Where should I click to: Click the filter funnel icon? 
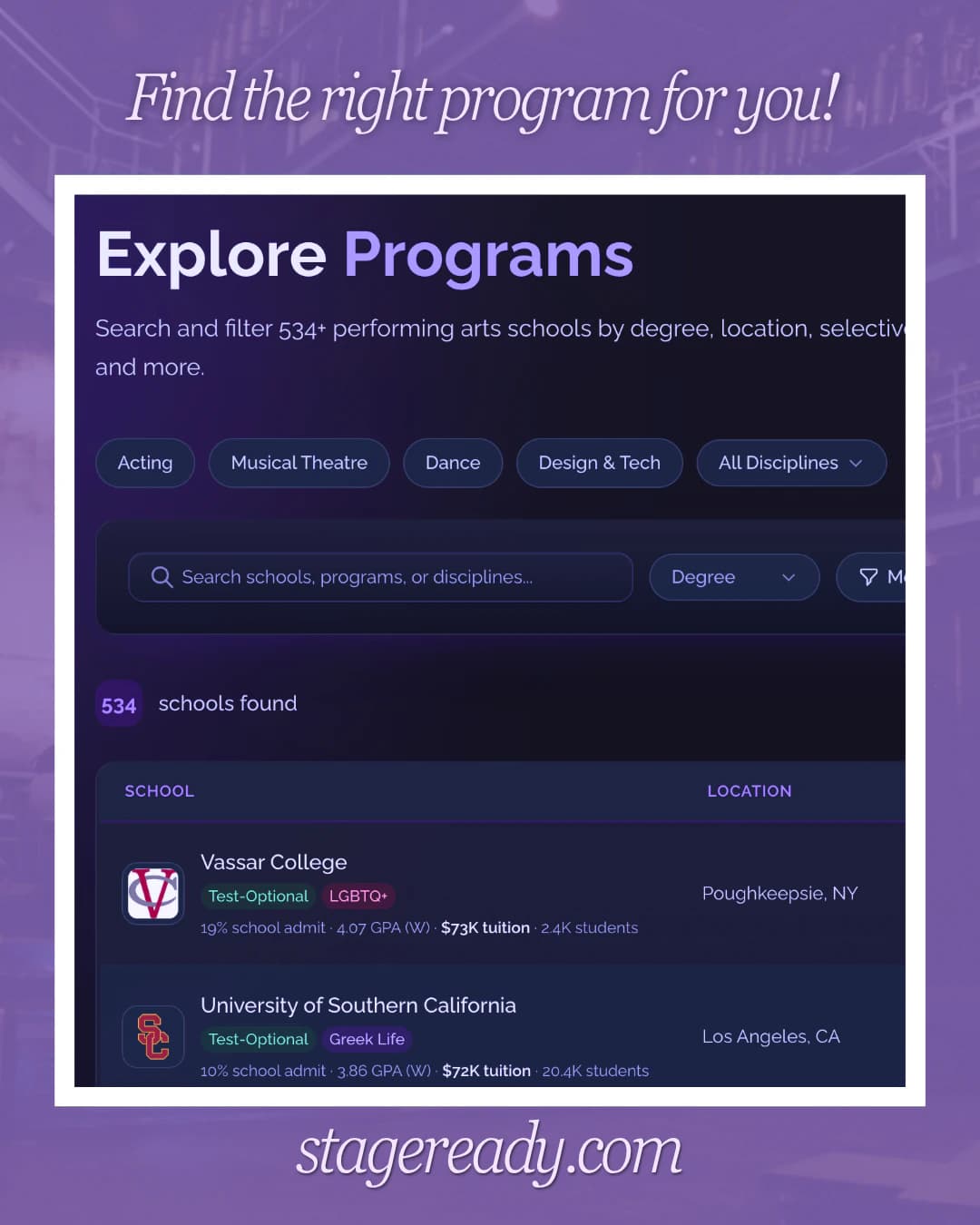[868, 577]
